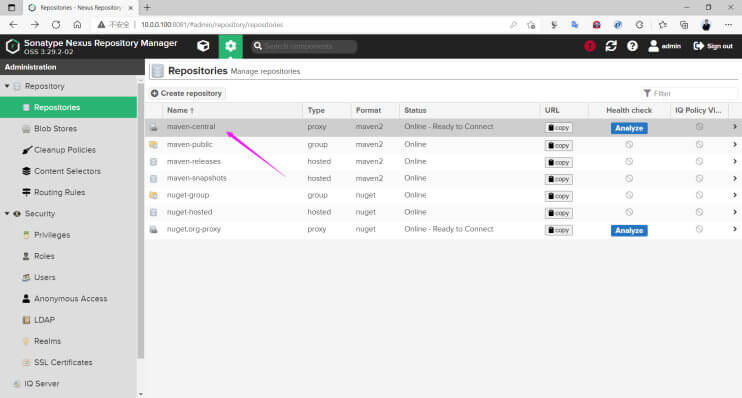Open maven-releases row arrow
The width and height of the screenshot is (742, 398).
pos(734,161)
